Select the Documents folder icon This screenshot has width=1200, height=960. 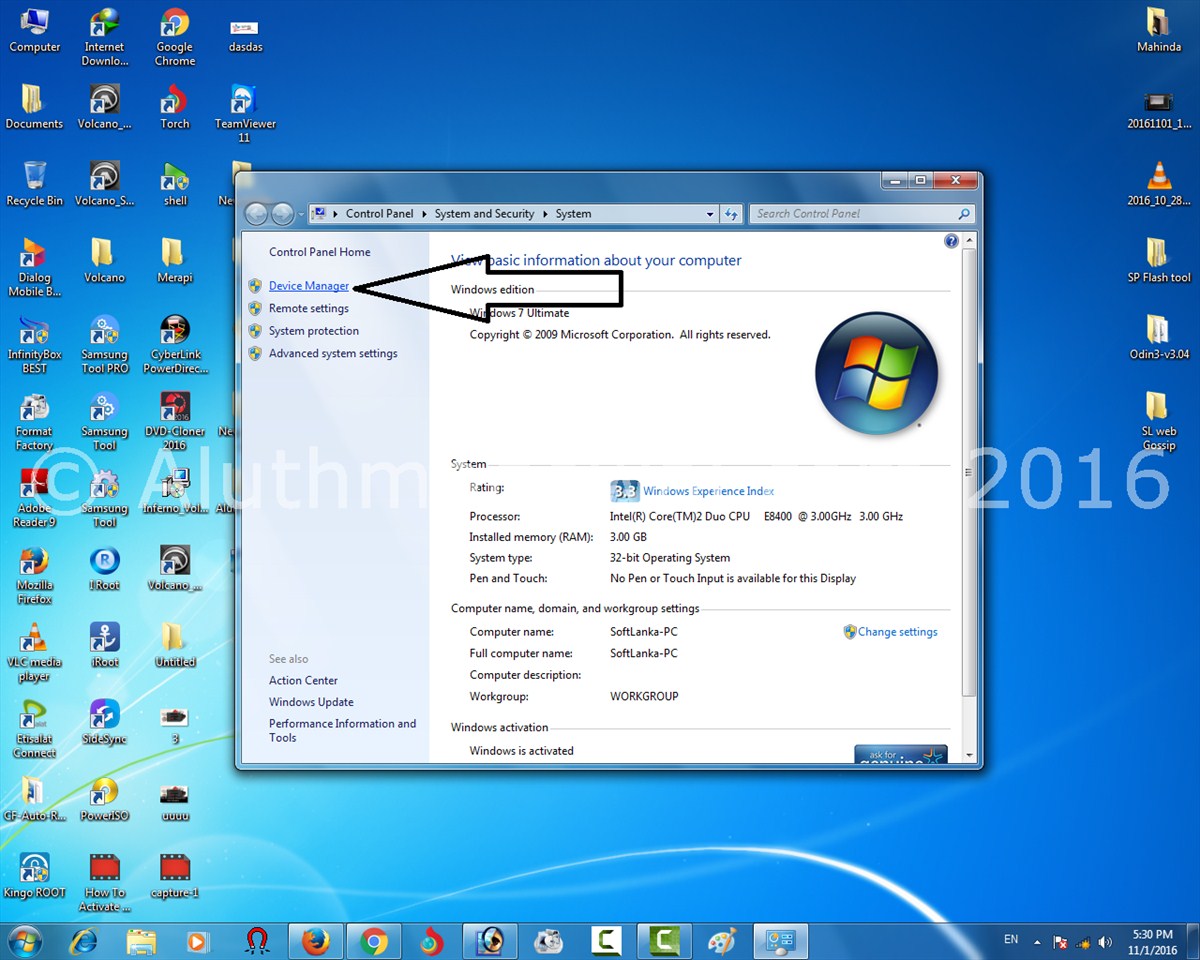34,107
